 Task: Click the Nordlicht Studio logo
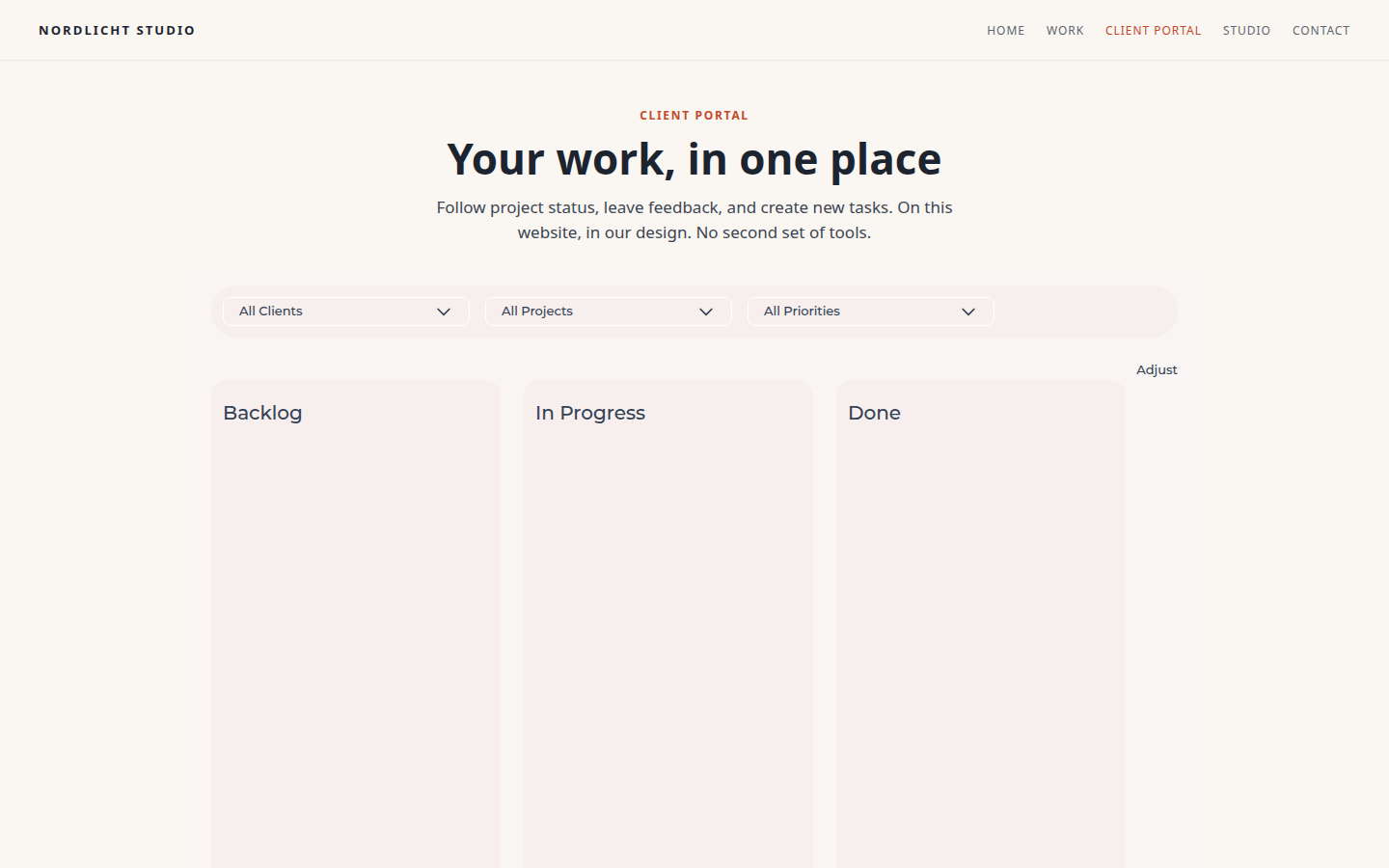pos(118,31)
